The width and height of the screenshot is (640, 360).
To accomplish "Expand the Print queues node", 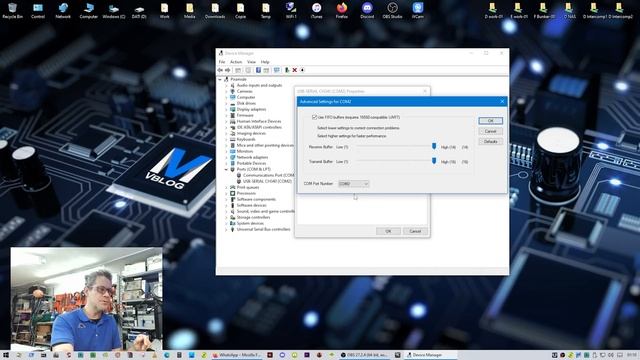I will (226, 187).
